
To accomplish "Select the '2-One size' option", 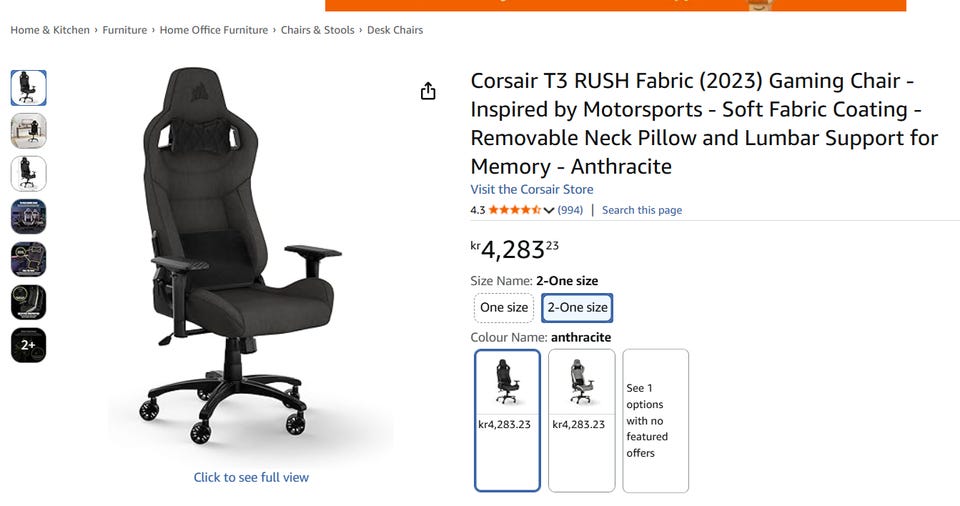I will [x=577, y=308].
